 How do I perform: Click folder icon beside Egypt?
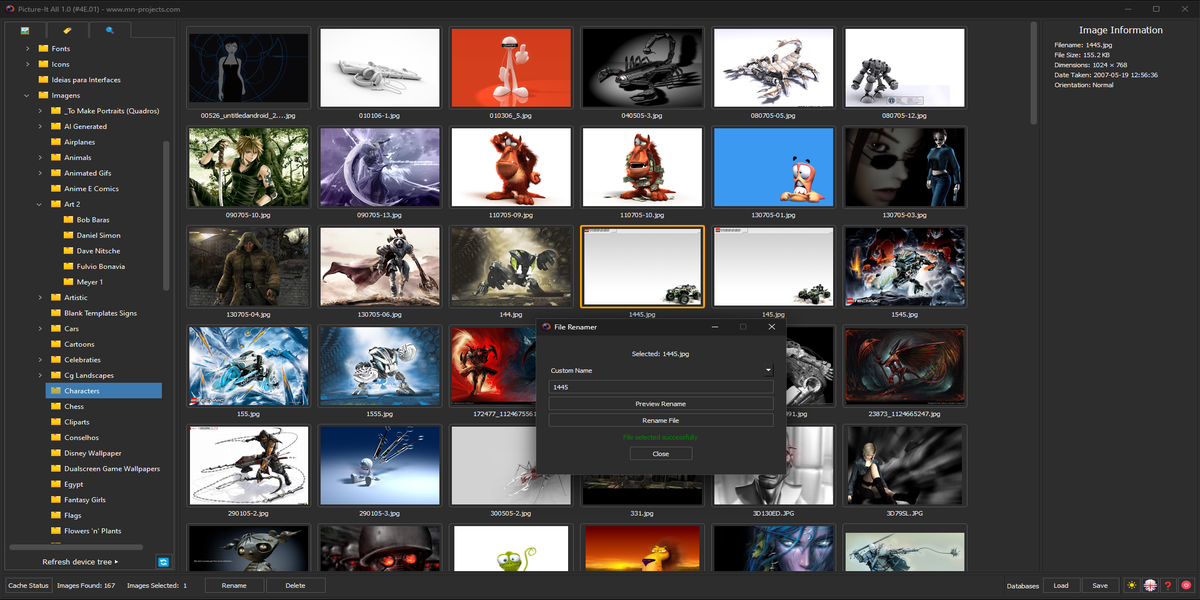(x=56, y=484)
